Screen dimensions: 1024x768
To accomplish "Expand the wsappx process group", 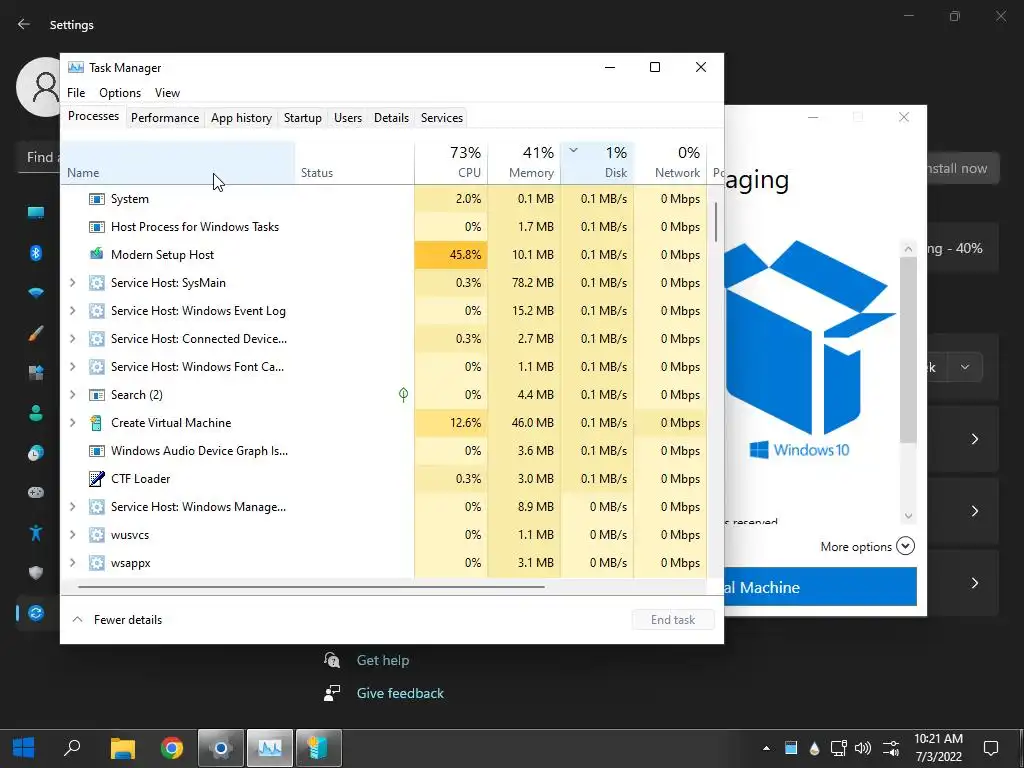I will point(72,563).
